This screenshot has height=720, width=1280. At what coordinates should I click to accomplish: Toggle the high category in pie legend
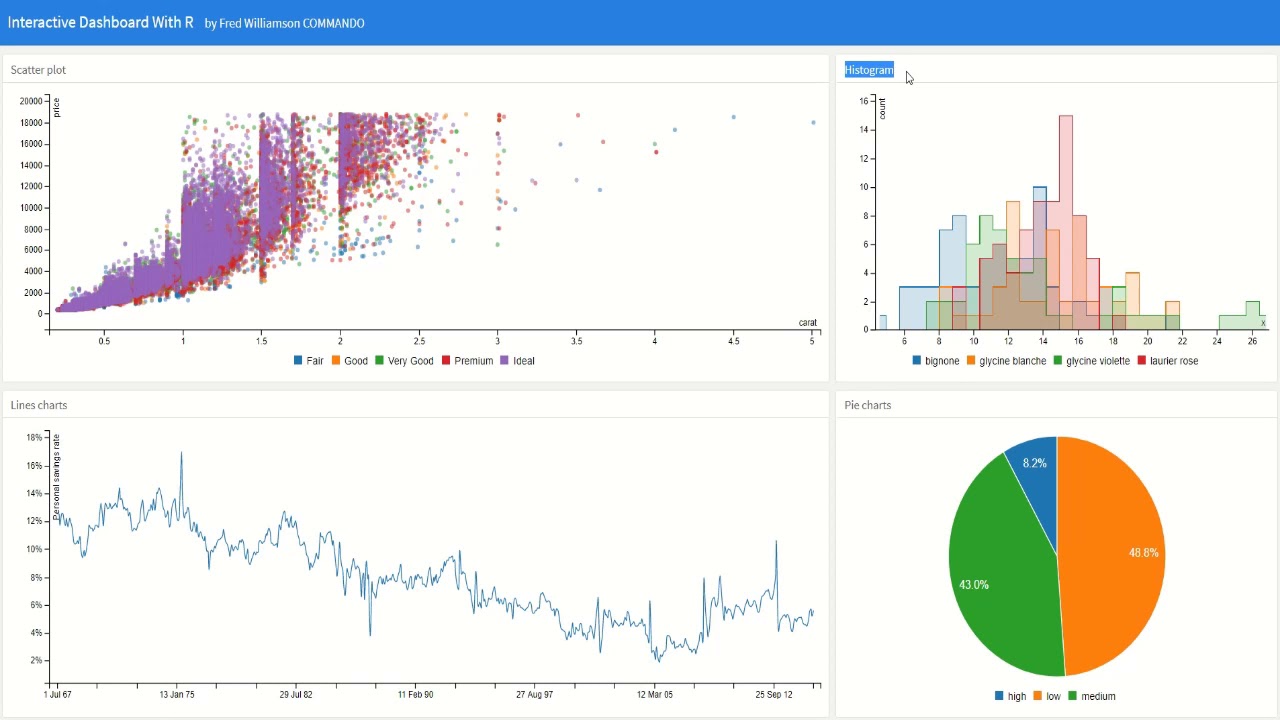[1011, 696]
